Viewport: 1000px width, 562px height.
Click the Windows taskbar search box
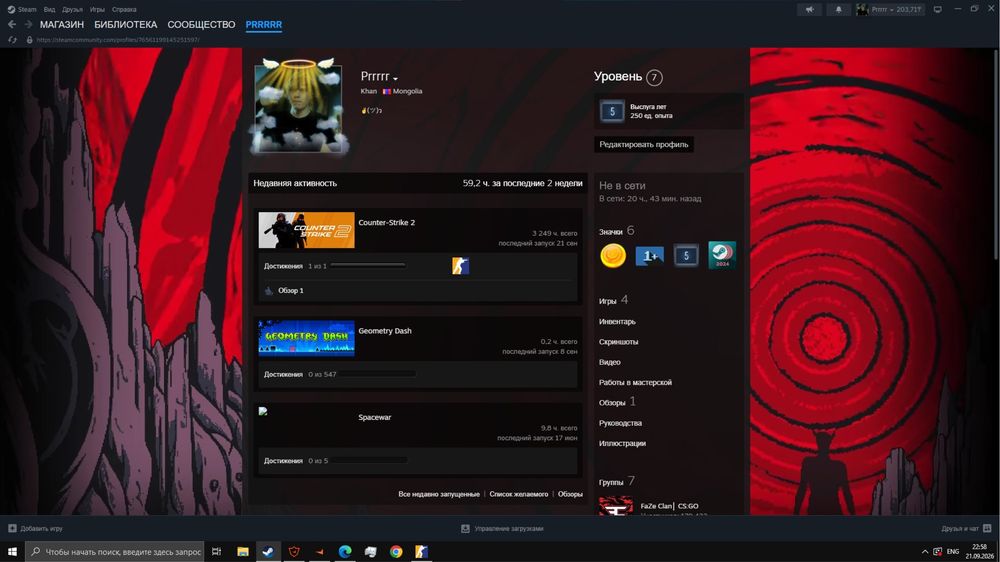point(115,551)
